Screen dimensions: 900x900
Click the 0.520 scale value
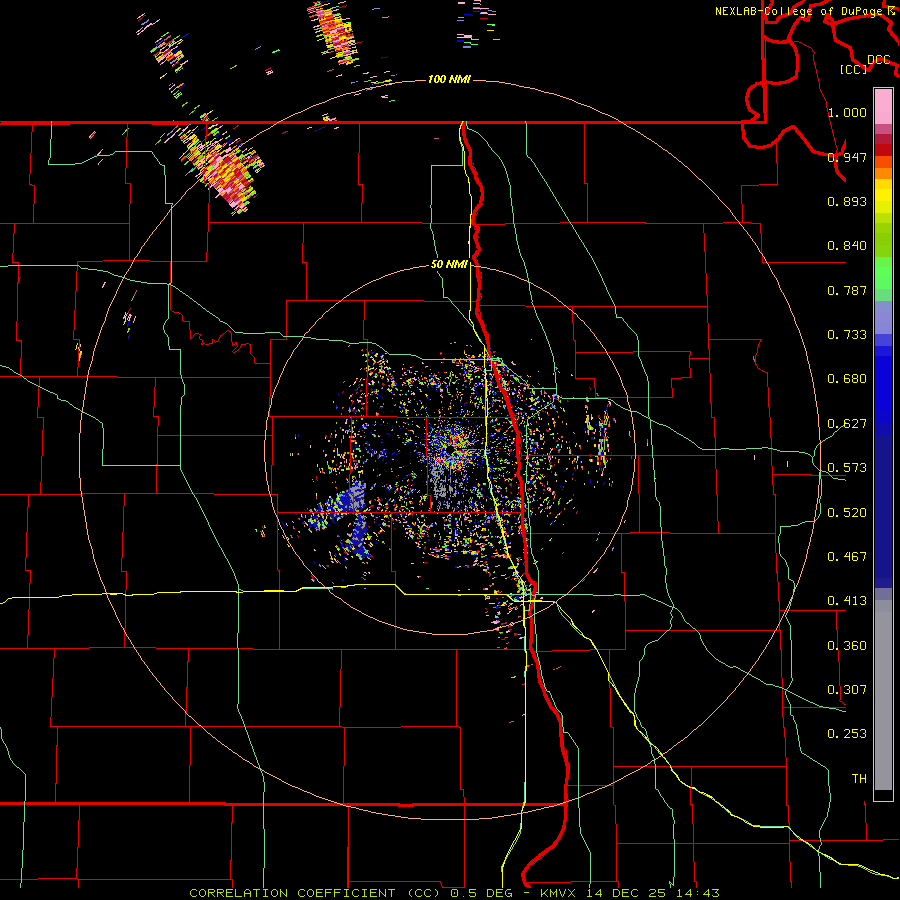[847, 513]
